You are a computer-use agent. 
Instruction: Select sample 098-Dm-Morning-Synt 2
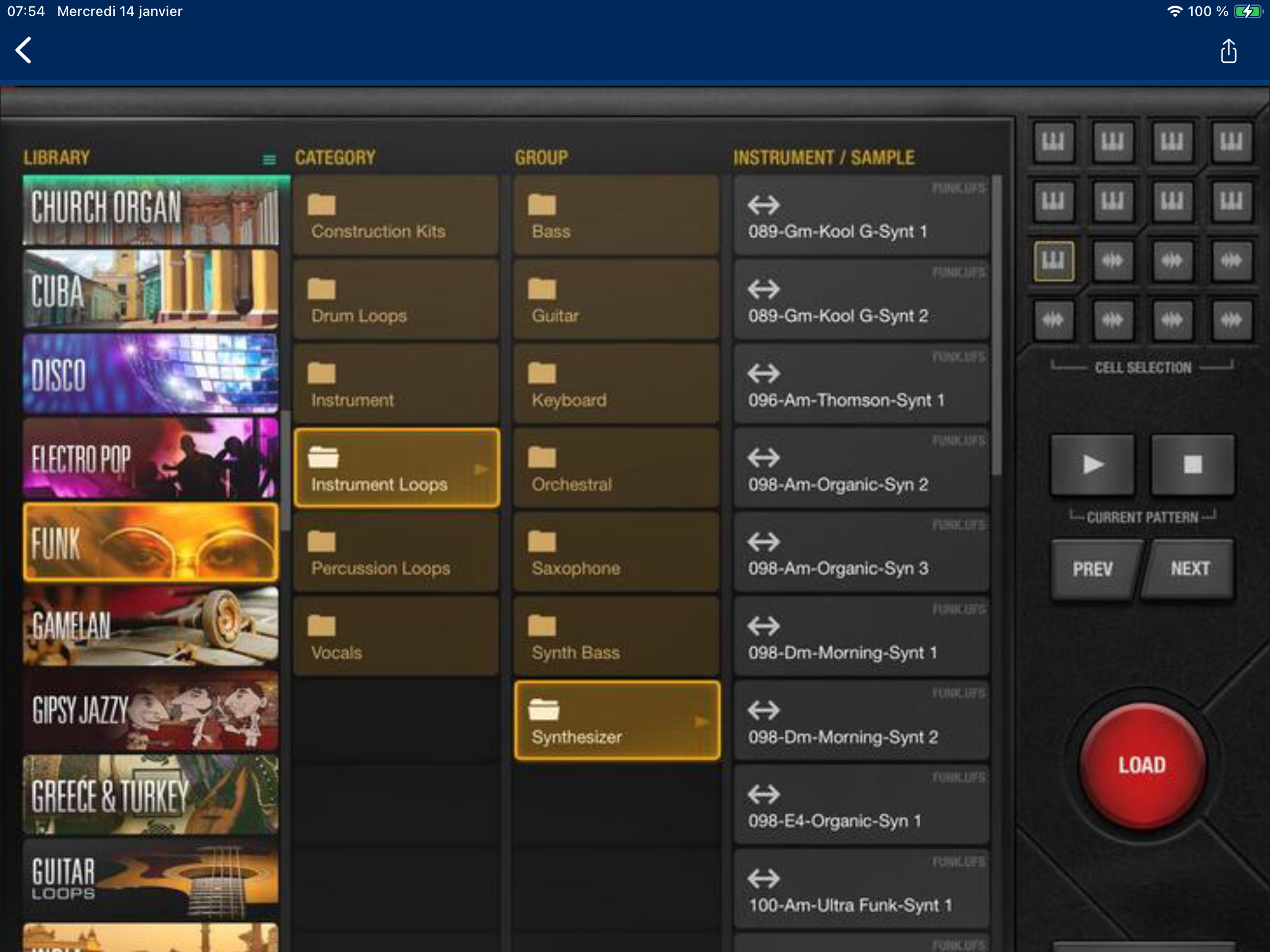point(861,721)
